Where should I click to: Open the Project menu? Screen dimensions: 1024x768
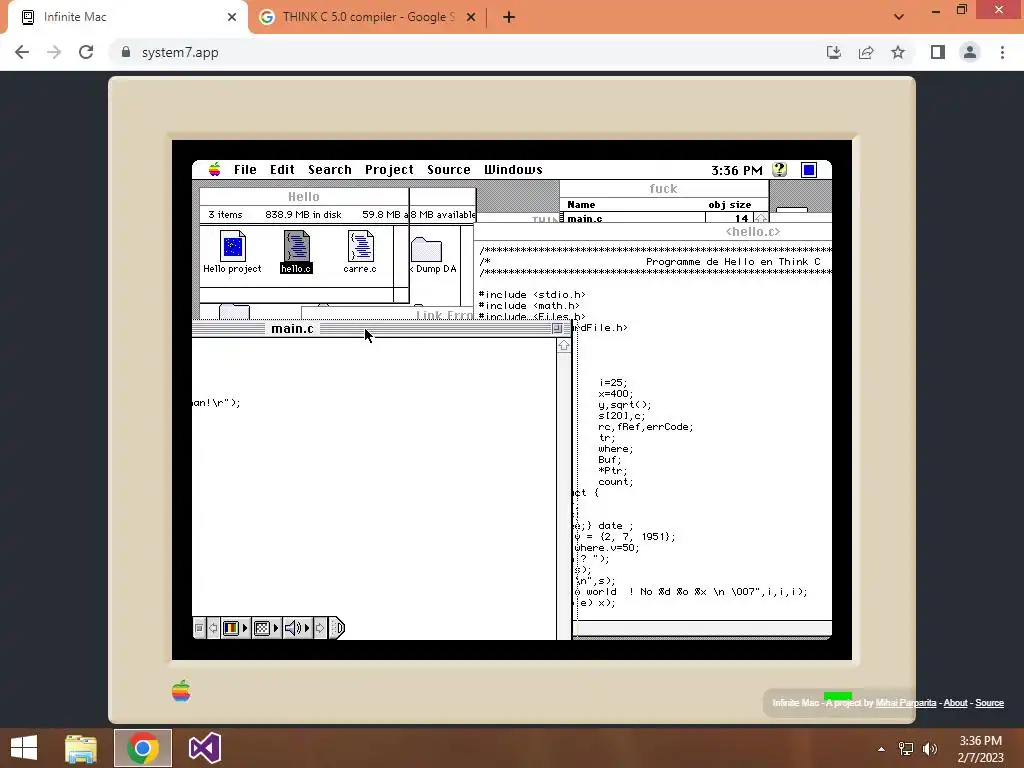pyautogui.click(x=389, y=170)
